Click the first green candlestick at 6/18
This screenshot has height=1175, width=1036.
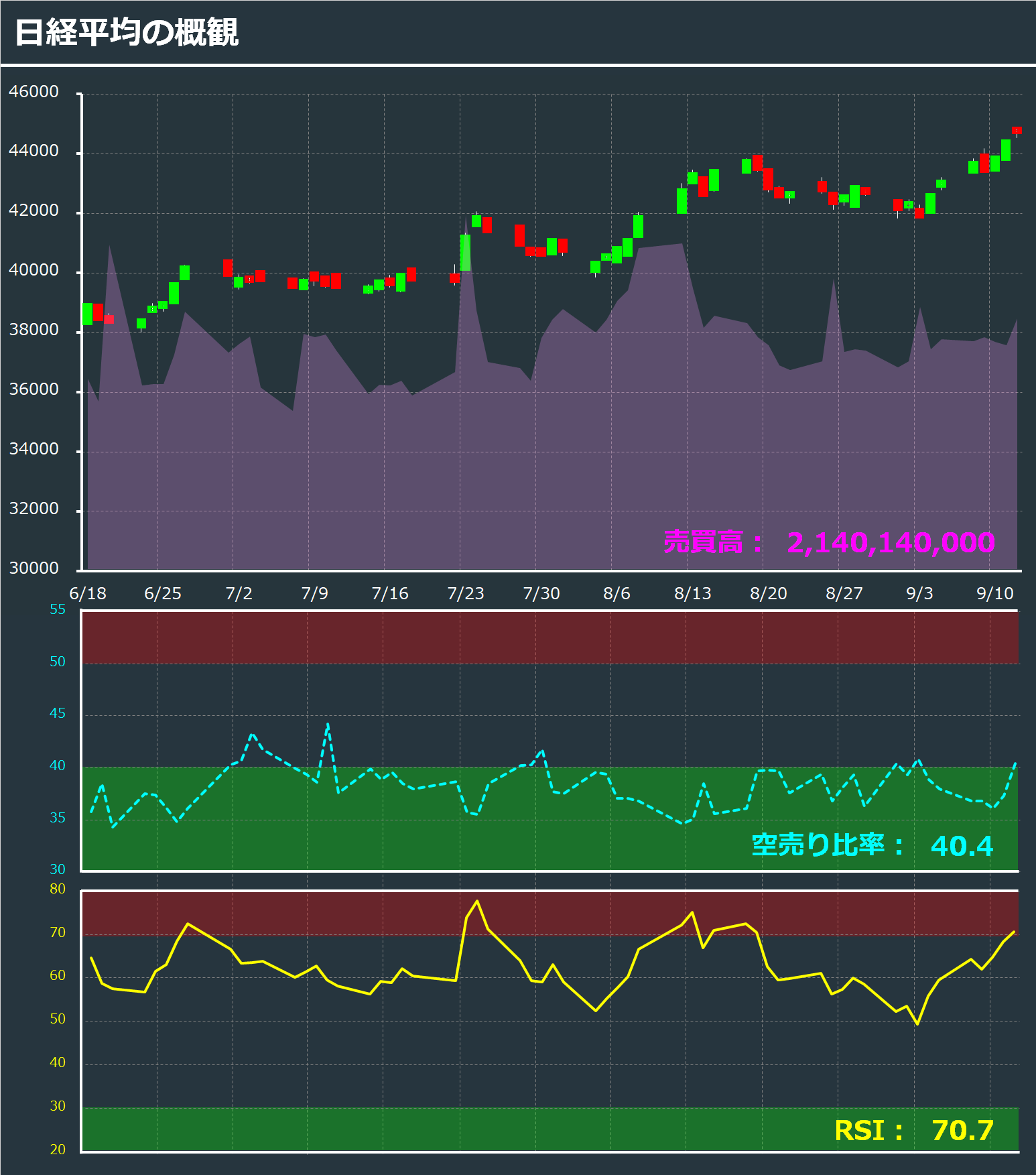(87, 314)
